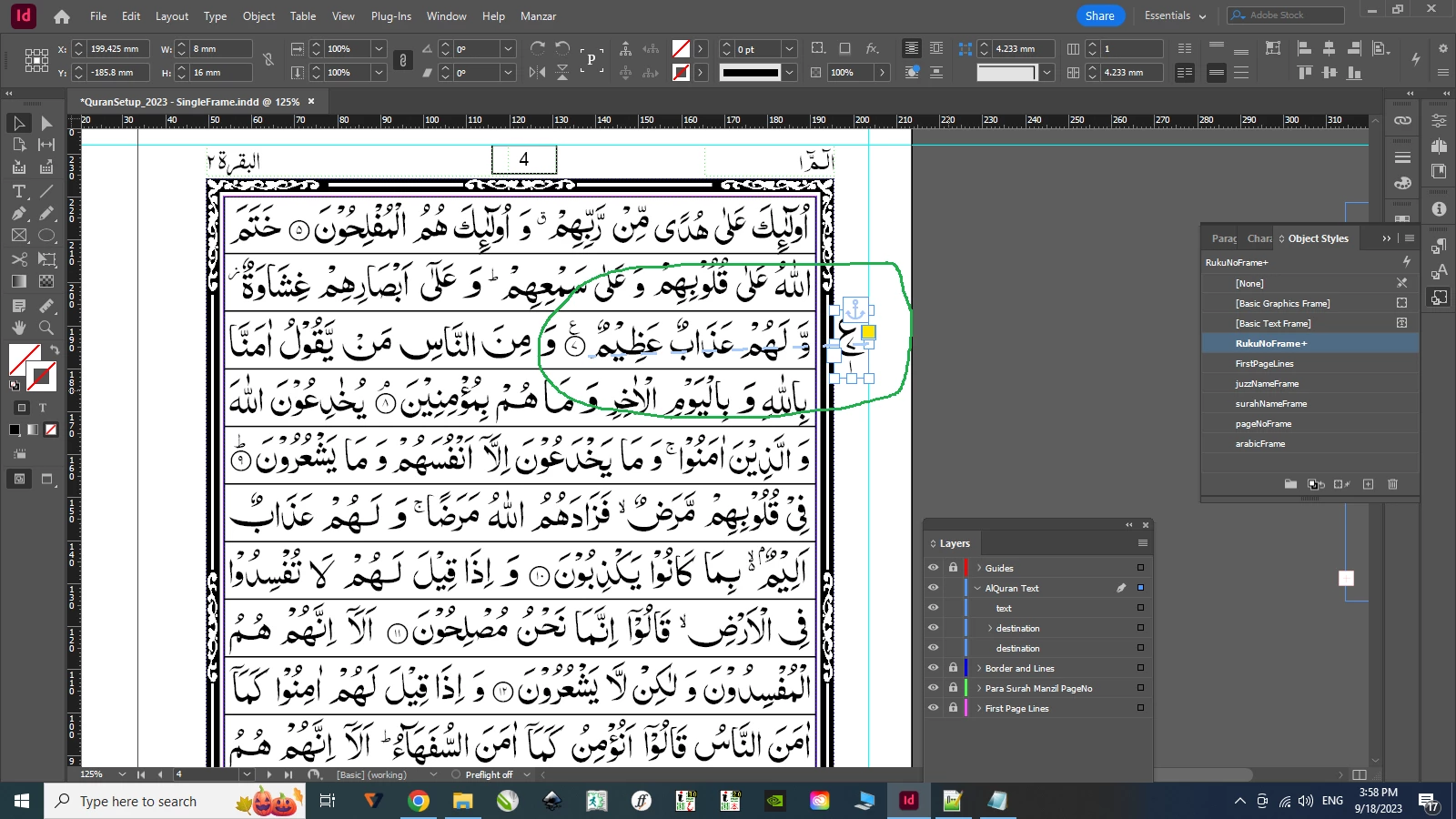
Task: Delete style with Object Styles trash icon
Action: (1392, 484)
